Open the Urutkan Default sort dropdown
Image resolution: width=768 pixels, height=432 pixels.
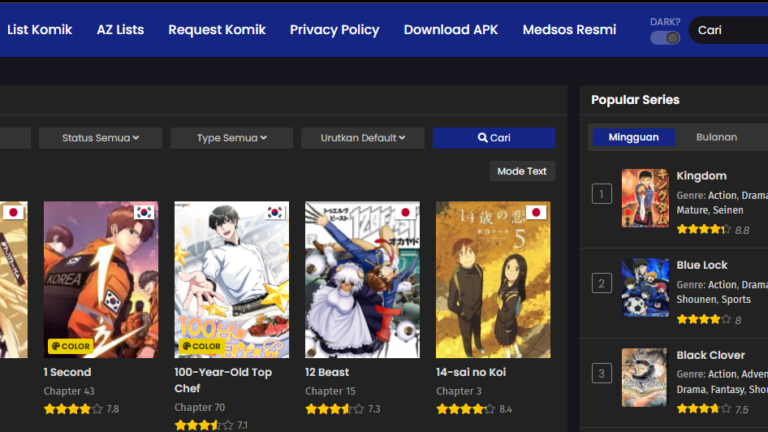(364, 138)
